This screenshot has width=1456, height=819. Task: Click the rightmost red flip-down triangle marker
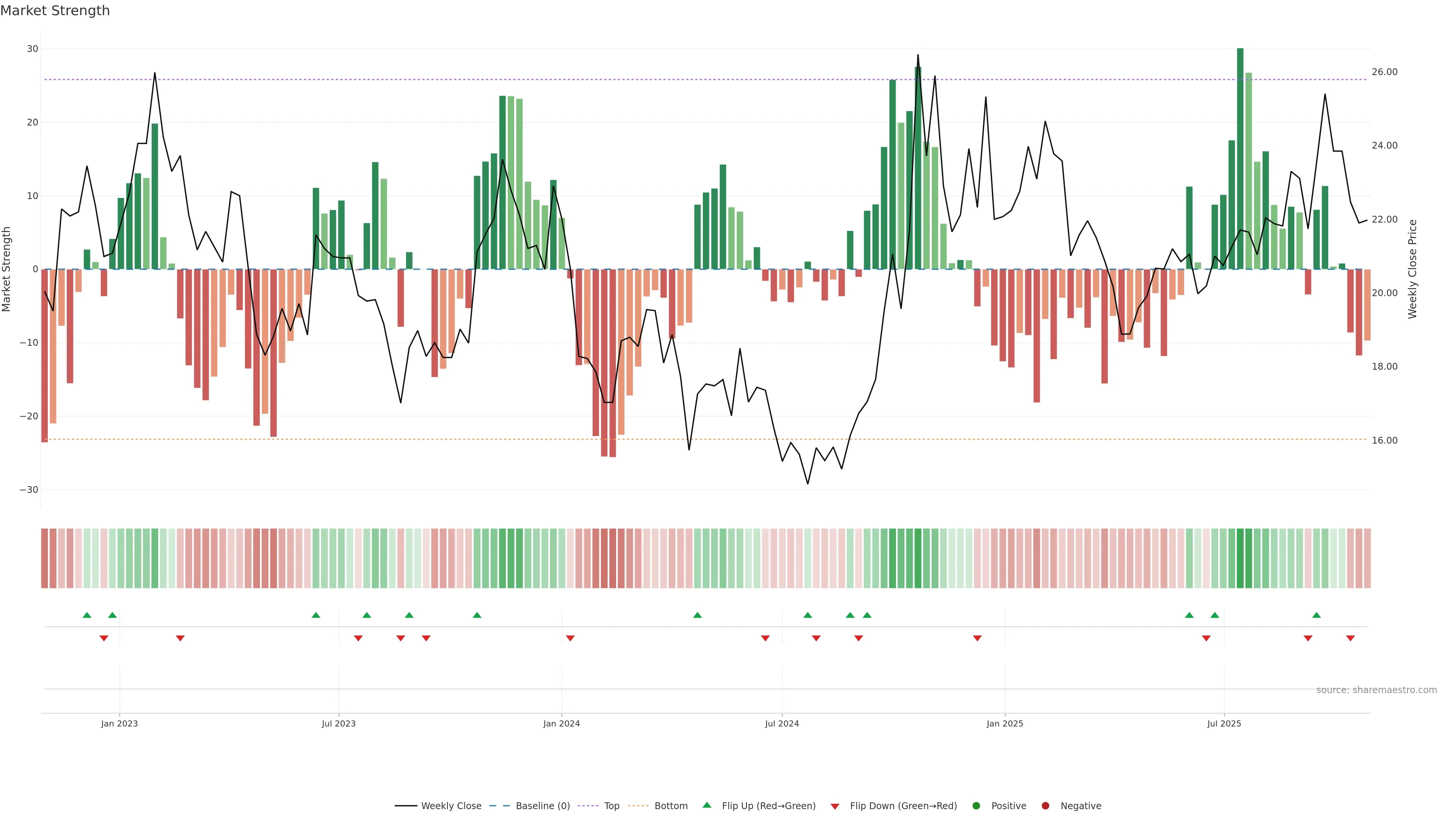pyautogui.click(x=1350, y=638)
